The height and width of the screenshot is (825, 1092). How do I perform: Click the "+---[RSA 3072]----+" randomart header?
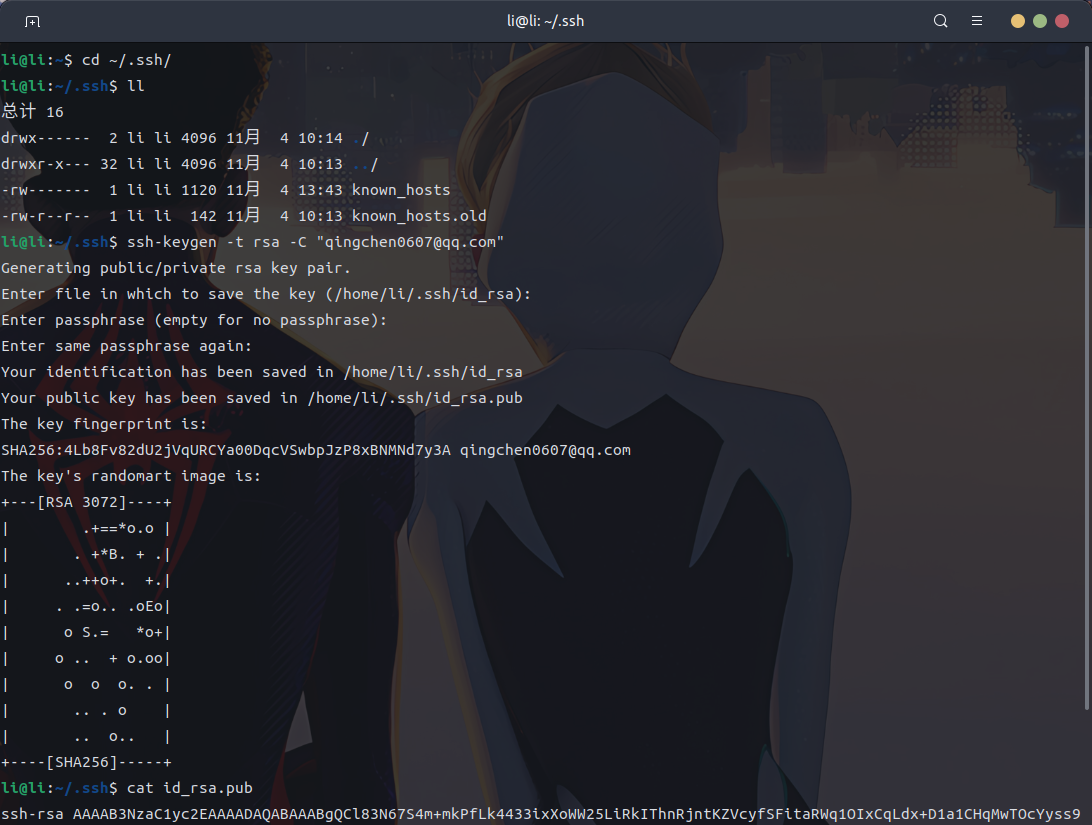click(x=86, y=502)
